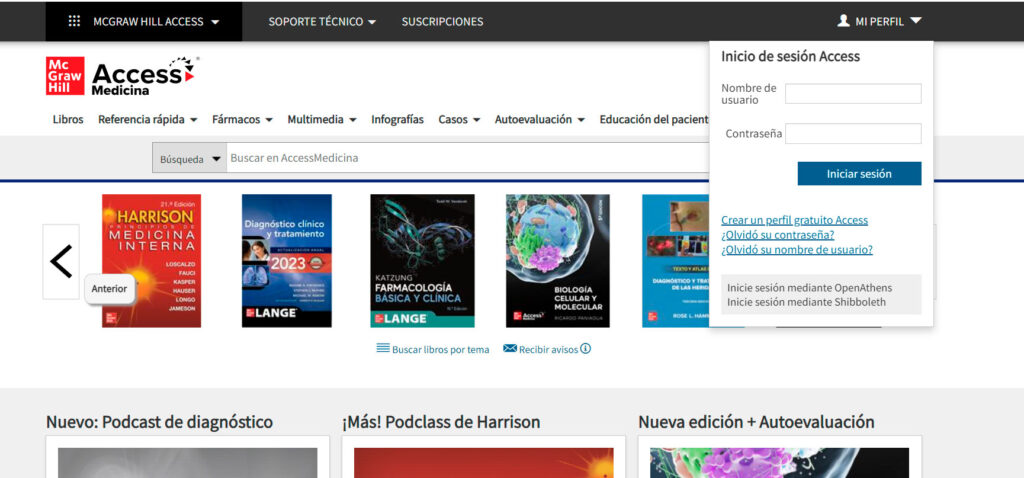The height and width of the screenshot is (478, 1024).
Task: Open the SOPORTE TÉCNICO menu
Action: 322,22
